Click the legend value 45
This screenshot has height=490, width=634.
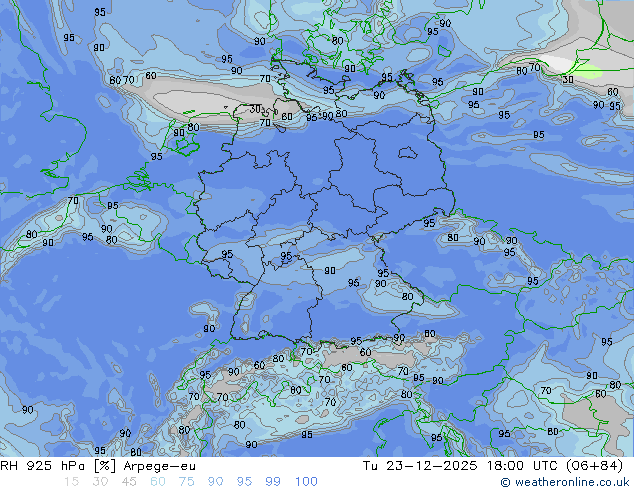tap(129, 482)
